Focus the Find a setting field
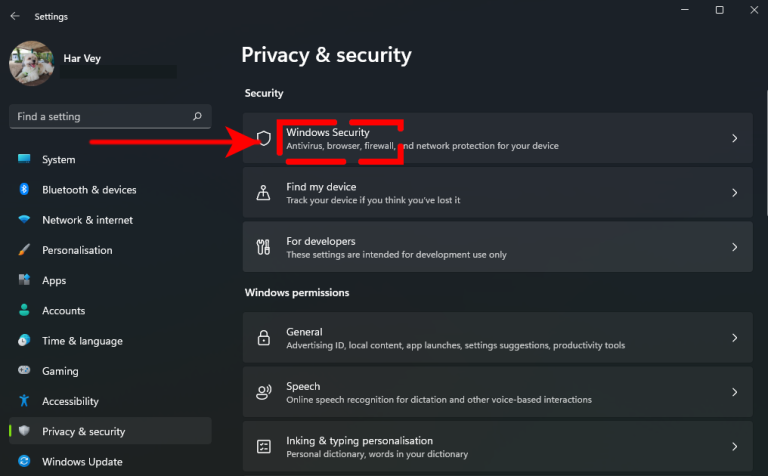This screenshot has height=476, width=768. coord(110,117)
